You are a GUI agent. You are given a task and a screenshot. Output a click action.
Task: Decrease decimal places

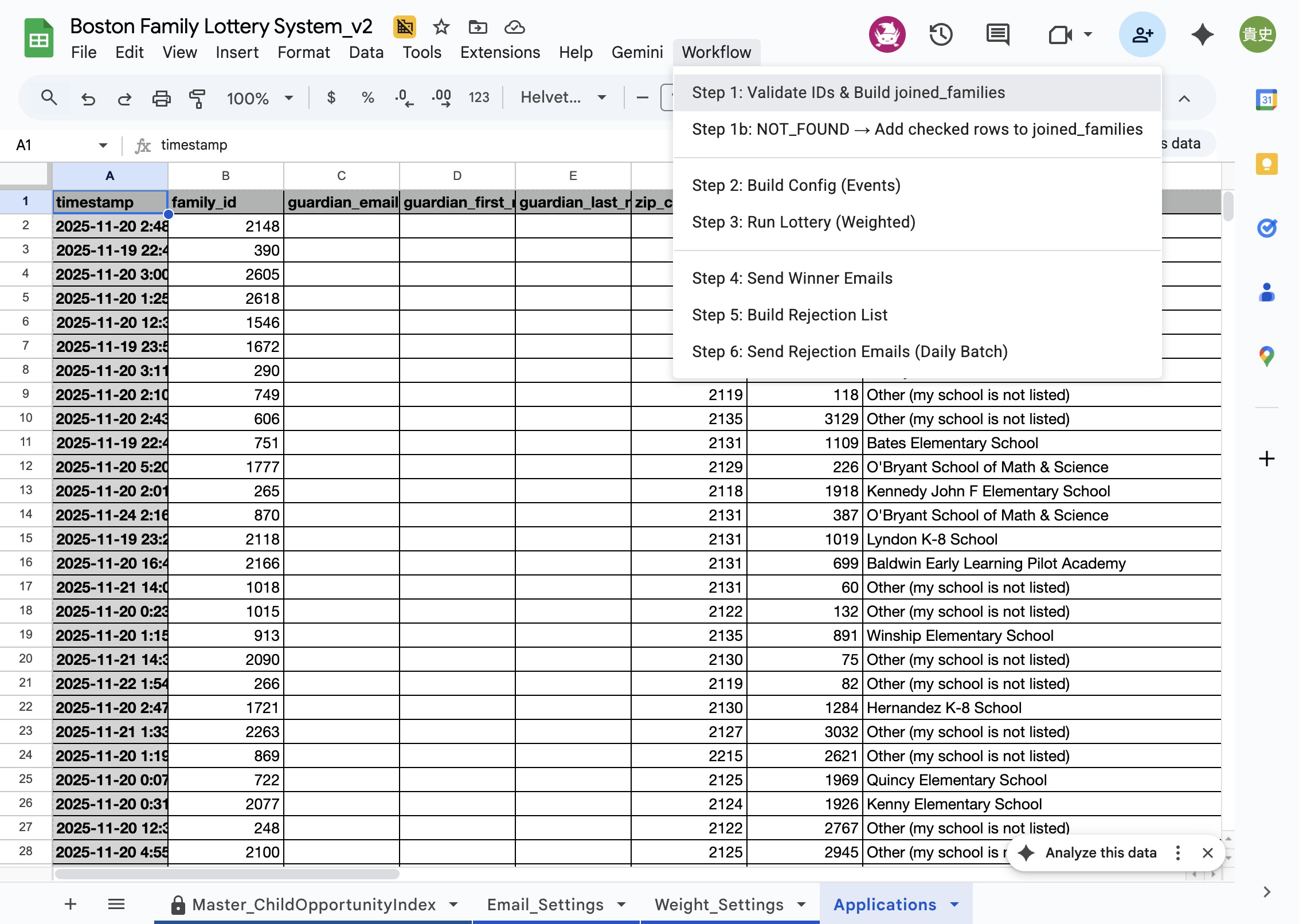point(404,98)
